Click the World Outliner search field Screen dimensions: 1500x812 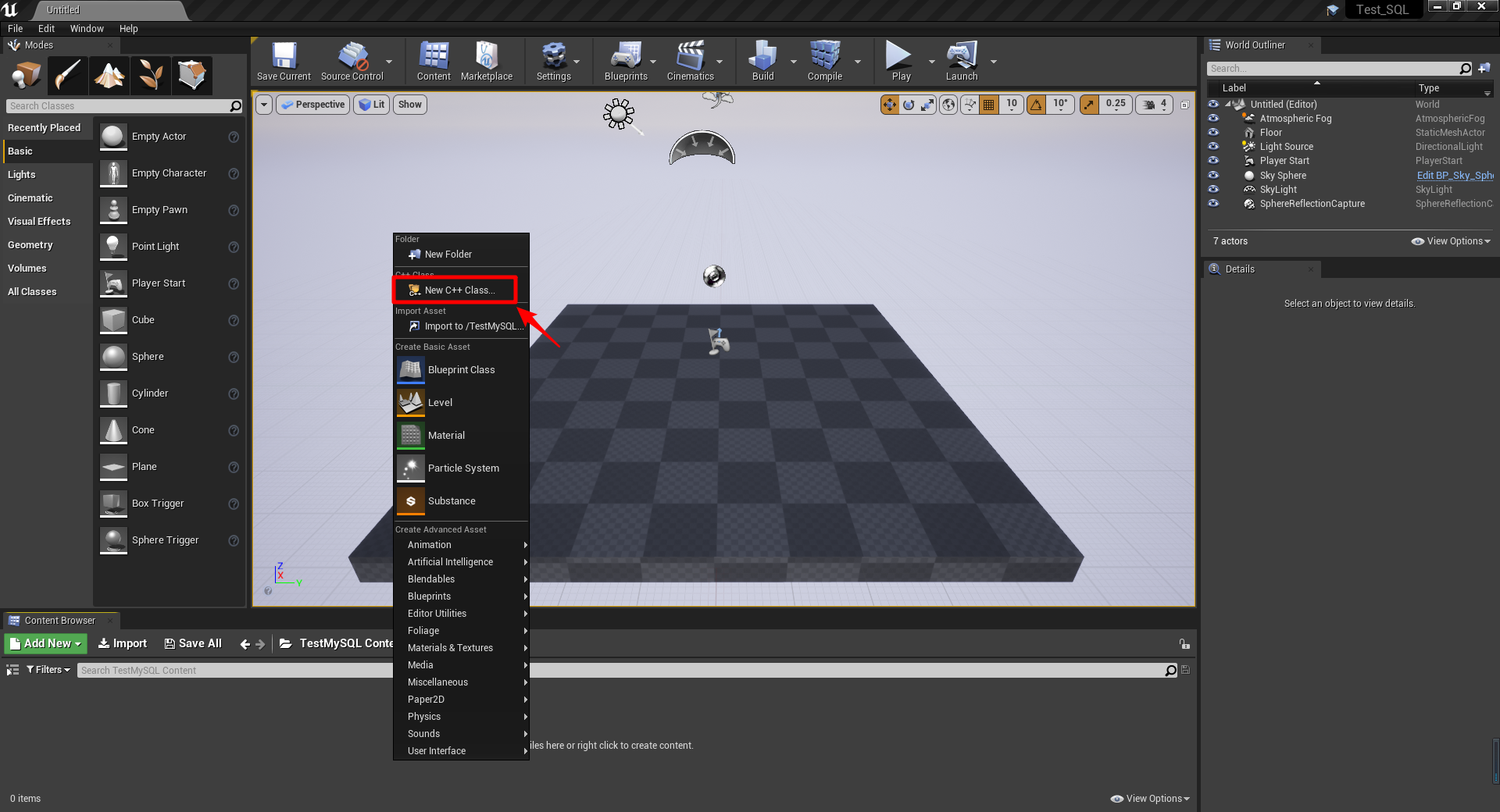[x=1336, y=68]
